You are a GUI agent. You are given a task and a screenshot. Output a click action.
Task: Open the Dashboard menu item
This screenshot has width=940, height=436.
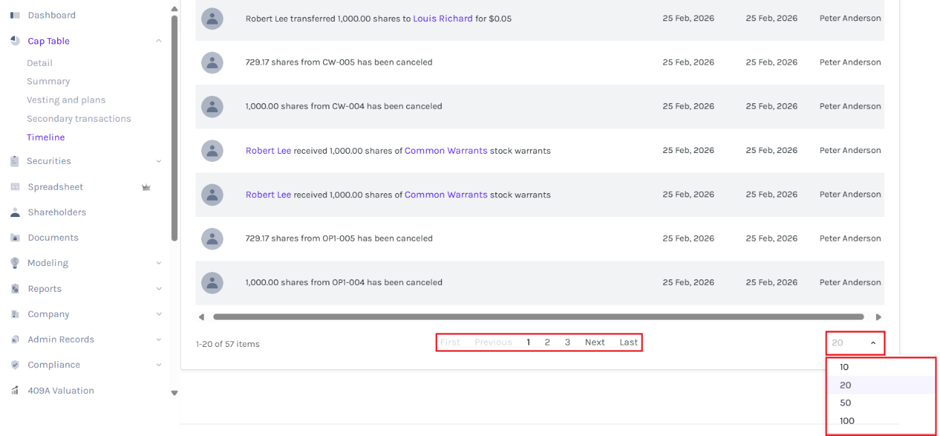click(x=52, y=15)
